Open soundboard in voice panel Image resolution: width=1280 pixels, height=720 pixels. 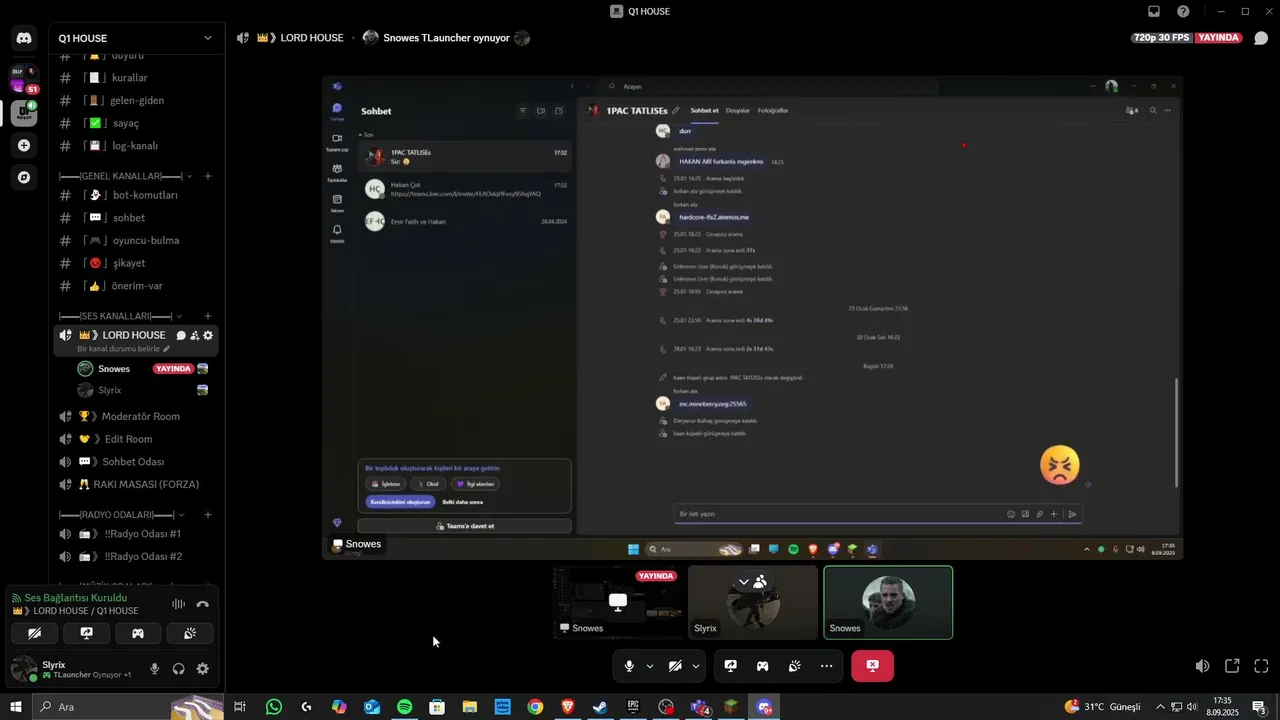(x=190, y=633)
